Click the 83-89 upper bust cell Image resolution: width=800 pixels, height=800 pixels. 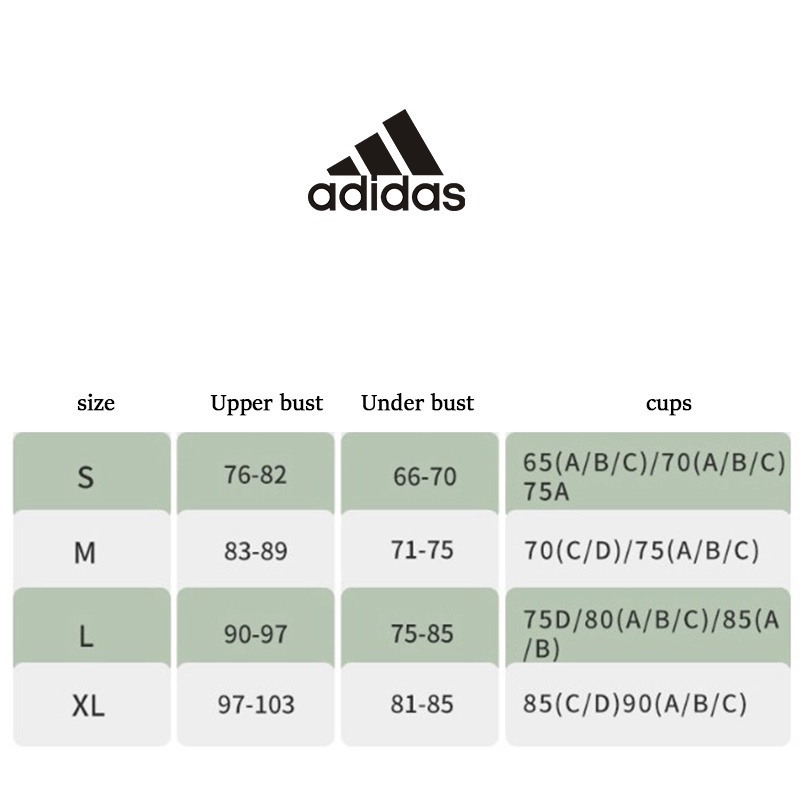pos(256,551)
